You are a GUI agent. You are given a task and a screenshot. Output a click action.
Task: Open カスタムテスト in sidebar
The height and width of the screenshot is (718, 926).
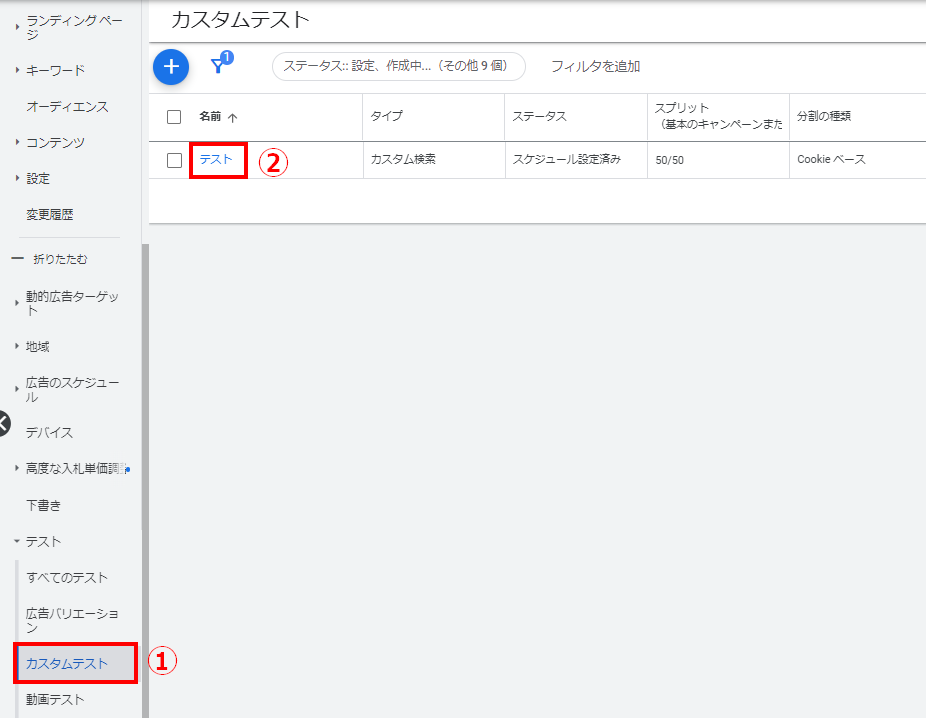tap(67, 663)
